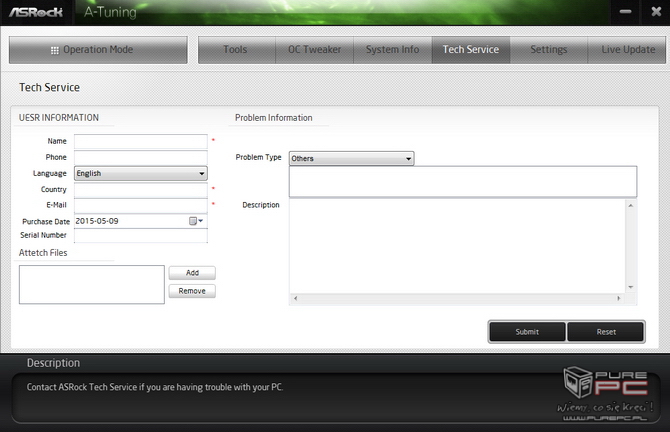Click the grid icon beside Operation Mode

click(x=55, y=50)
